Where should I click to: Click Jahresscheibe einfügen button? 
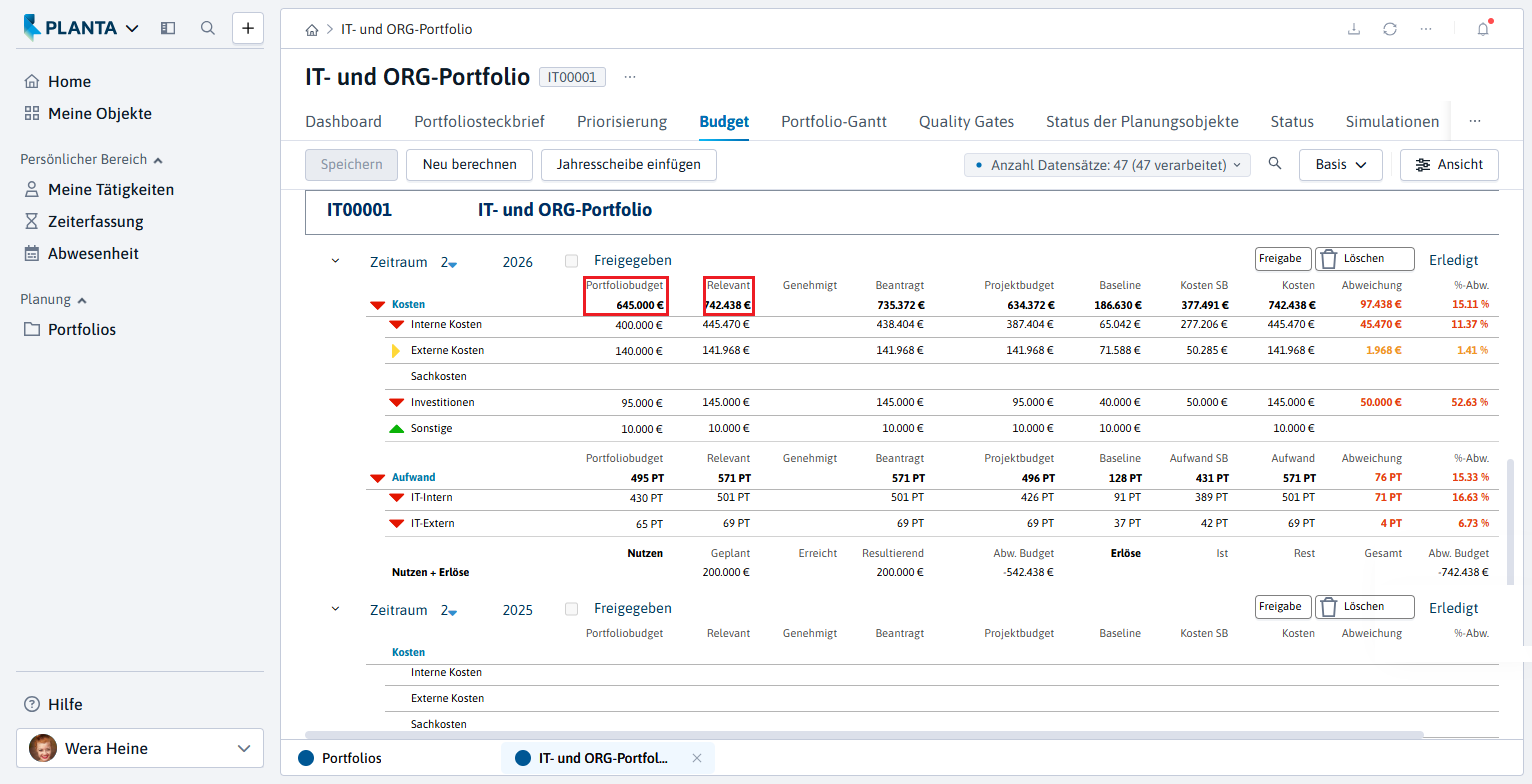(x=629, y=165)
